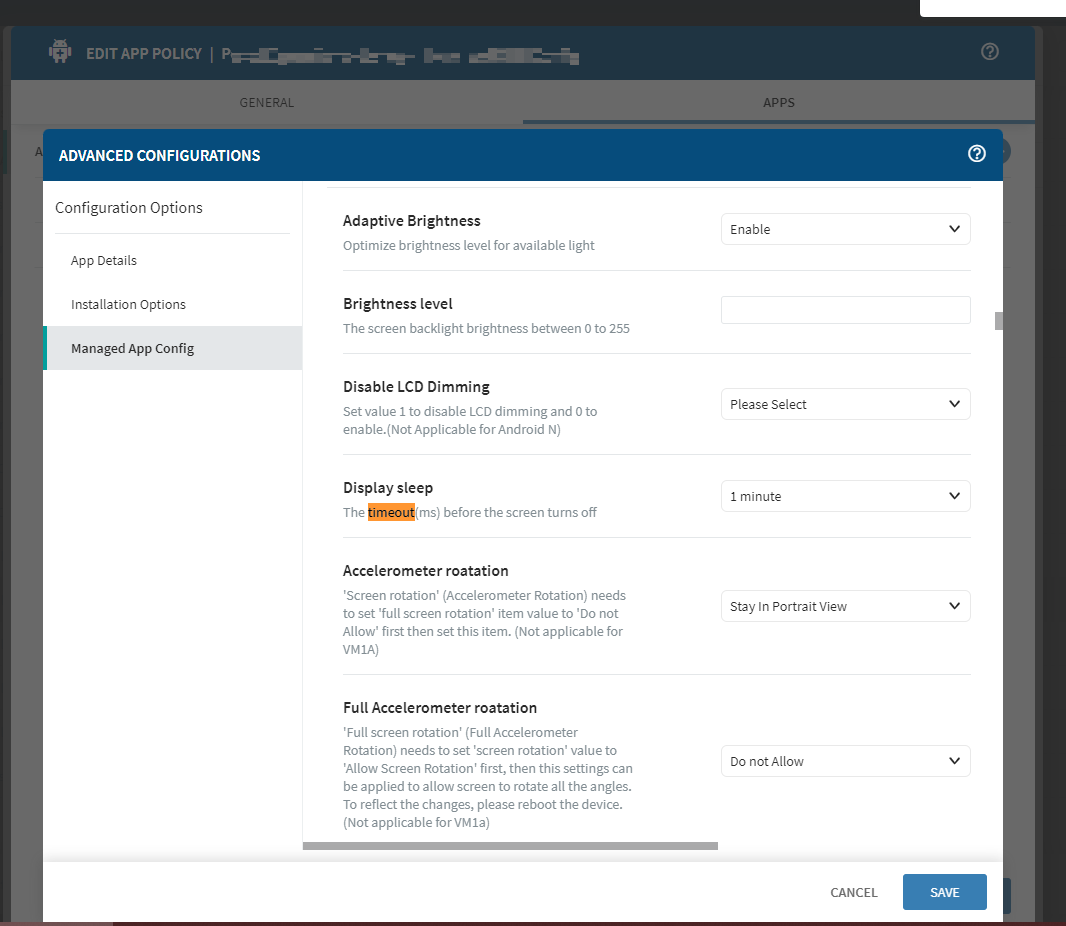Expand the Disable LCD Dimming dropdown

coord(845,404)
